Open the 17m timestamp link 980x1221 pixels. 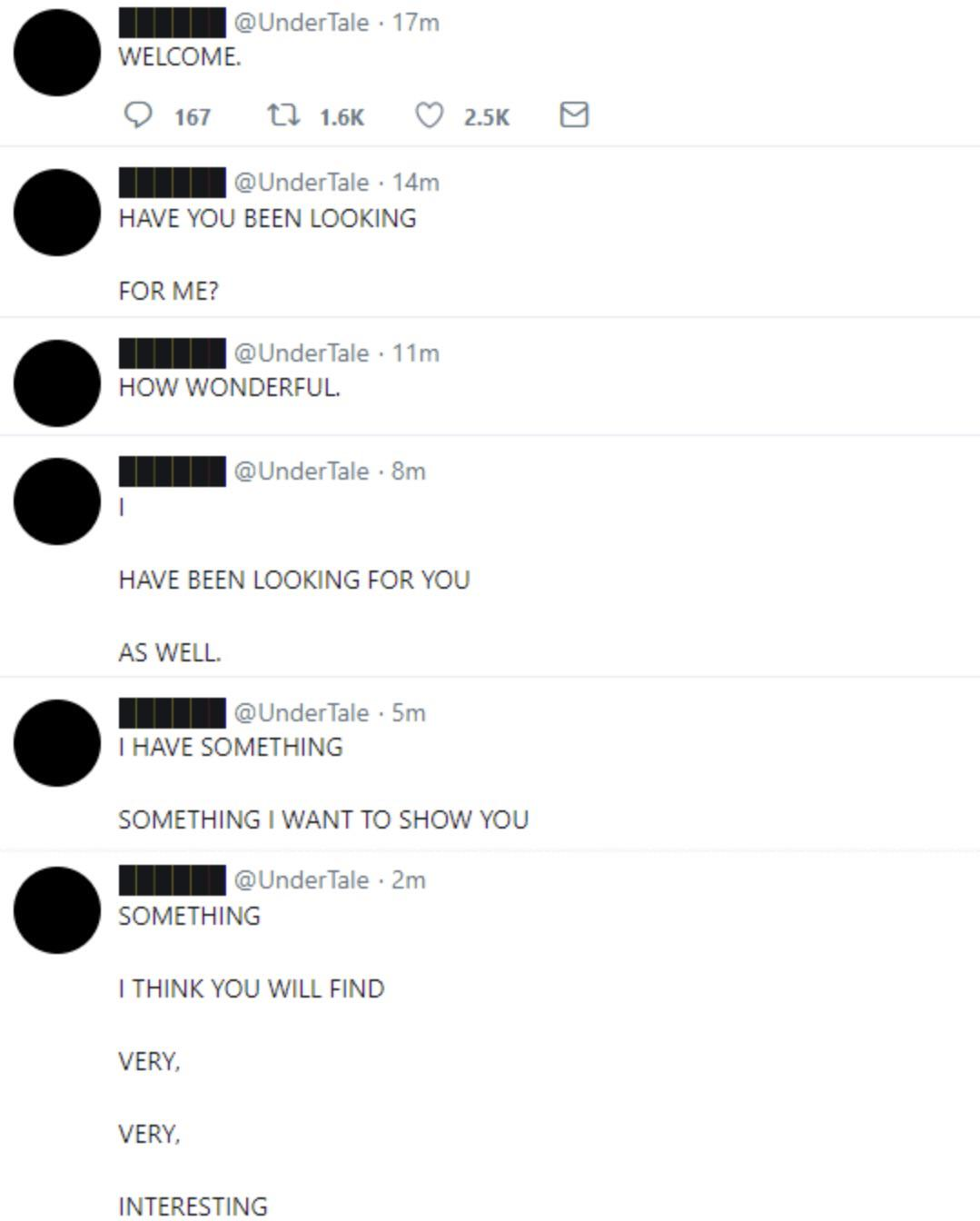point(416,22)
